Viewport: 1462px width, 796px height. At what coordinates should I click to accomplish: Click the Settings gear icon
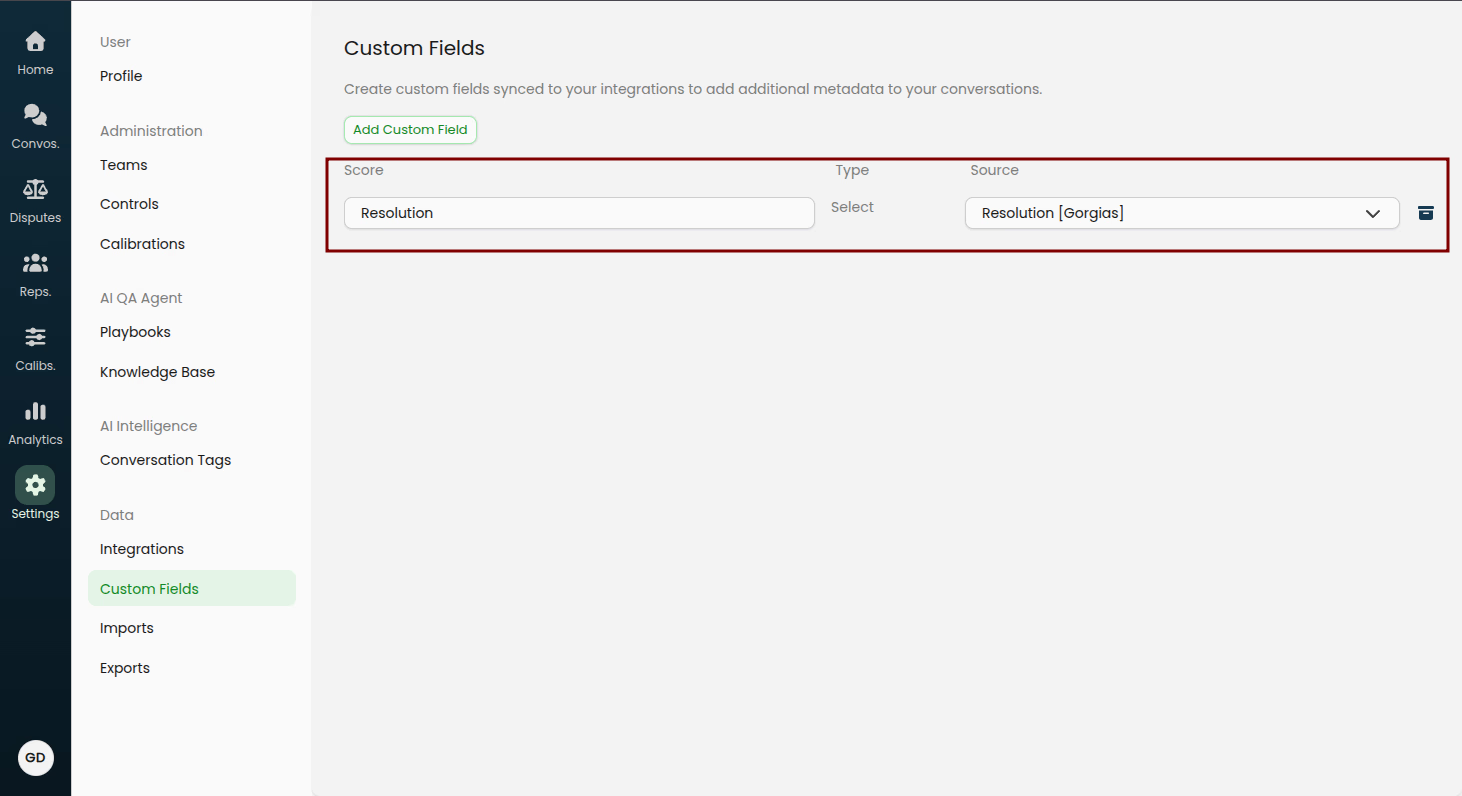[35, 486]
